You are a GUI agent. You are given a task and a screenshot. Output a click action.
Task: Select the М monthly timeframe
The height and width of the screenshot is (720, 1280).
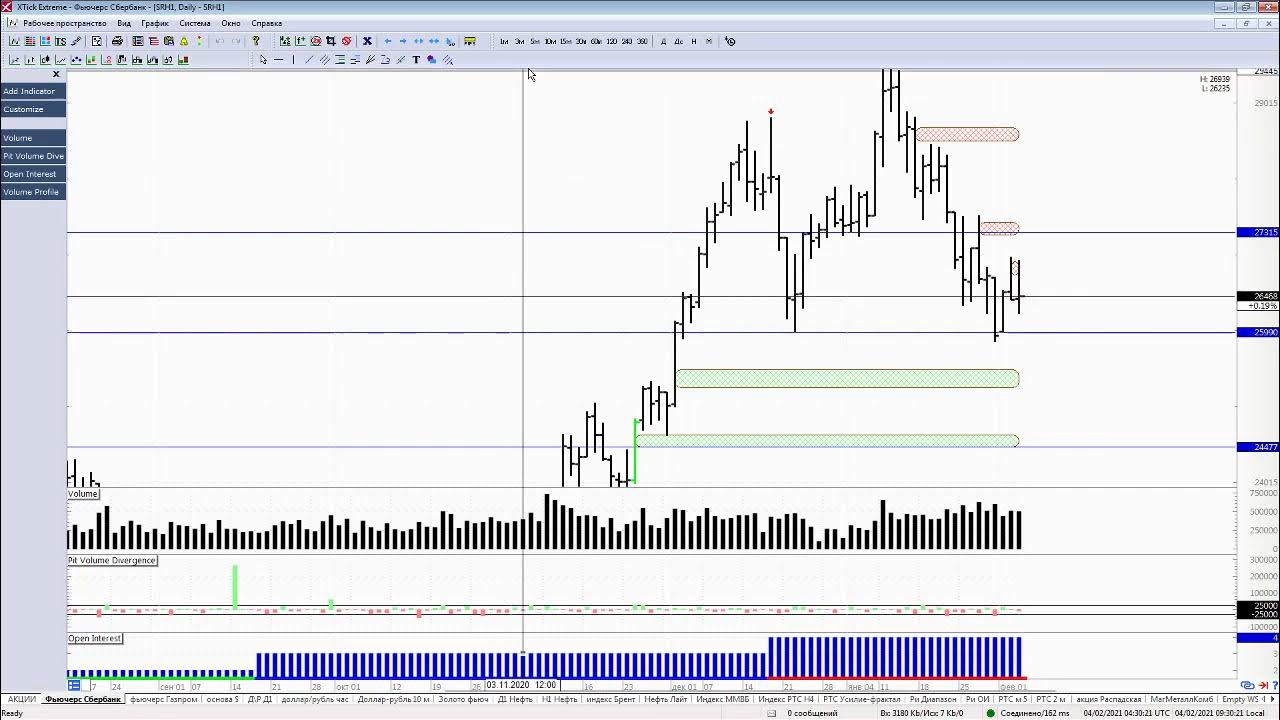pyautogui.click(x=709, y=41)
